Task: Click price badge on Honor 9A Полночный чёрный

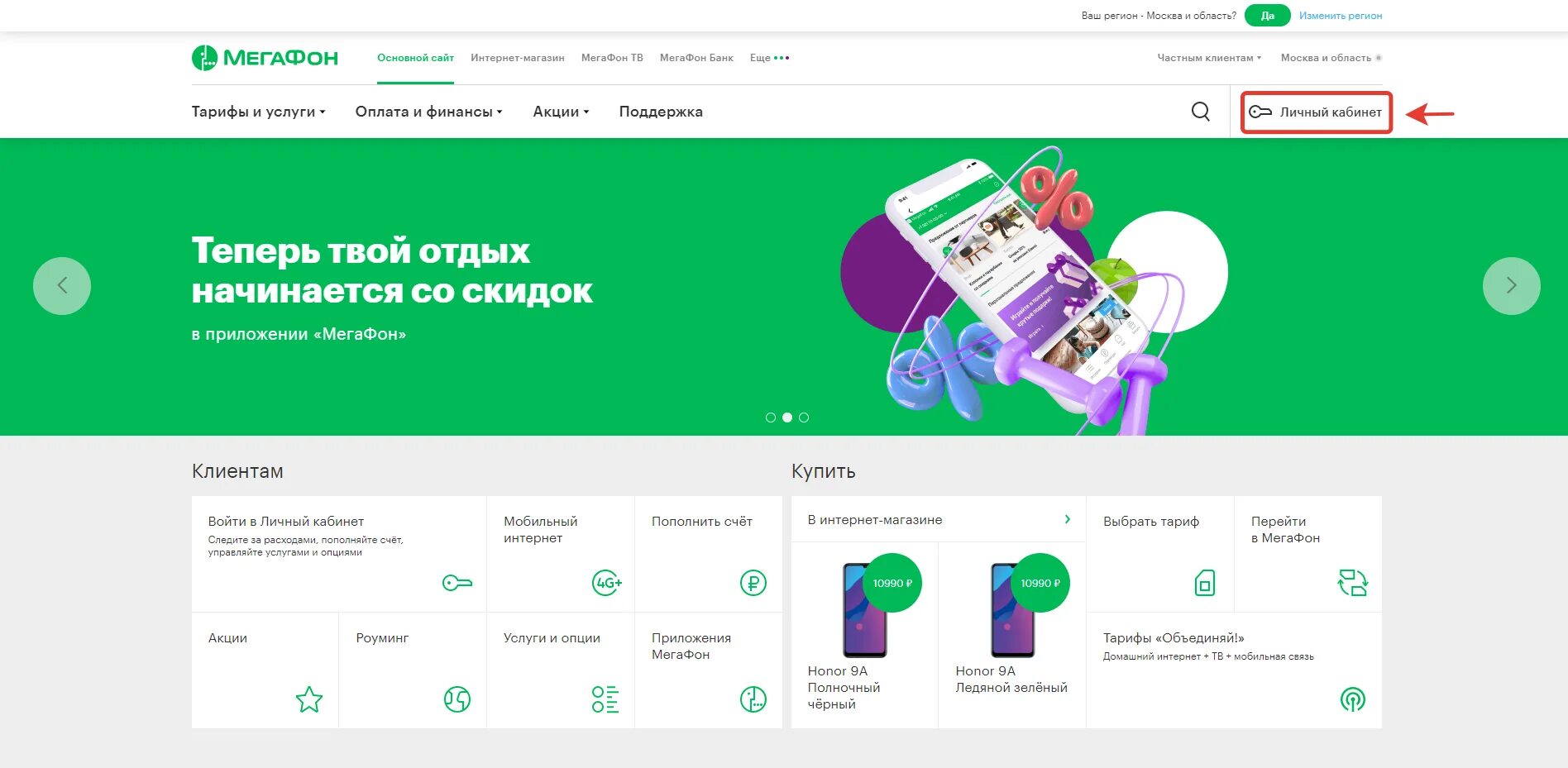Action: pos(892,583)
